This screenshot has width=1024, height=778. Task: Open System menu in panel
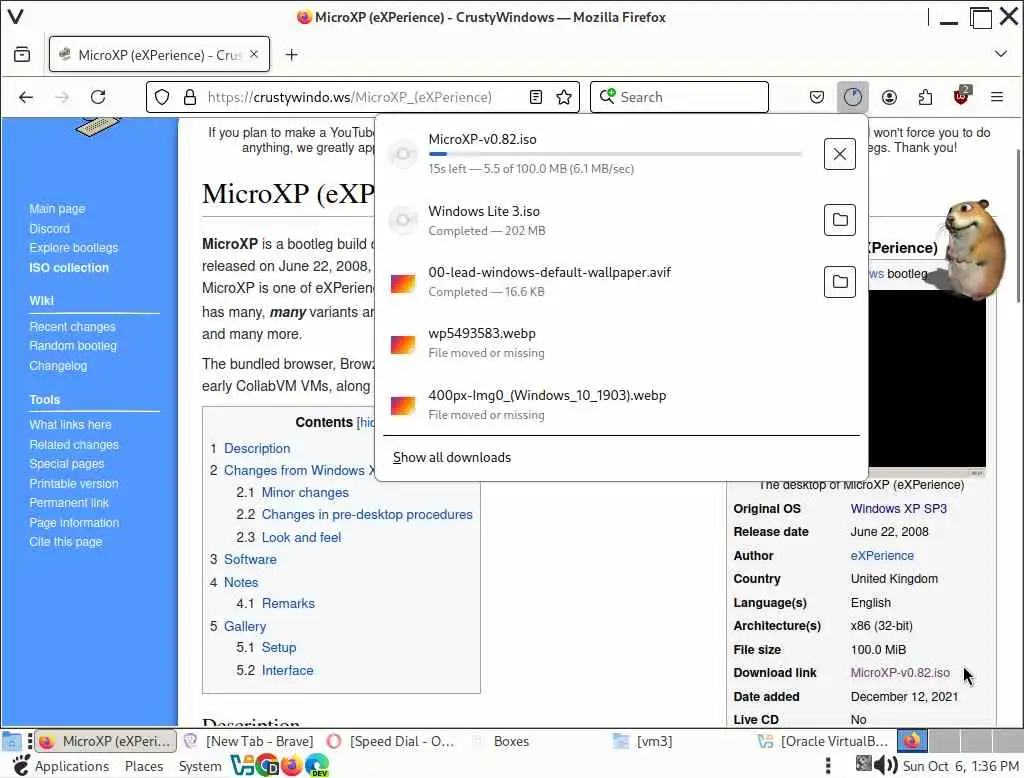pos(200,766)
